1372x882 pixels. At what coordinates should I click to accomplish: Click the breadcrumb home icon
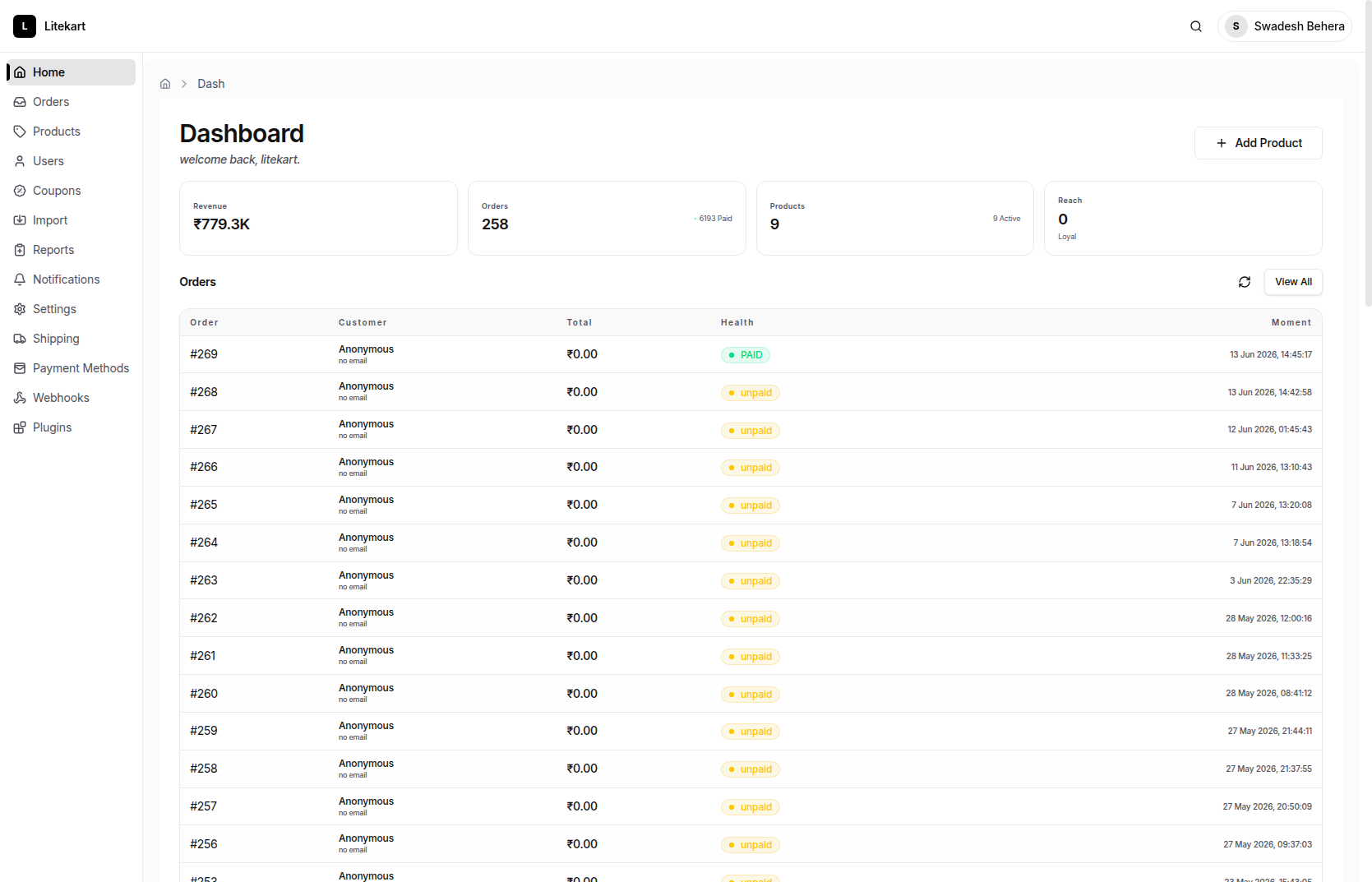point(165,84)
